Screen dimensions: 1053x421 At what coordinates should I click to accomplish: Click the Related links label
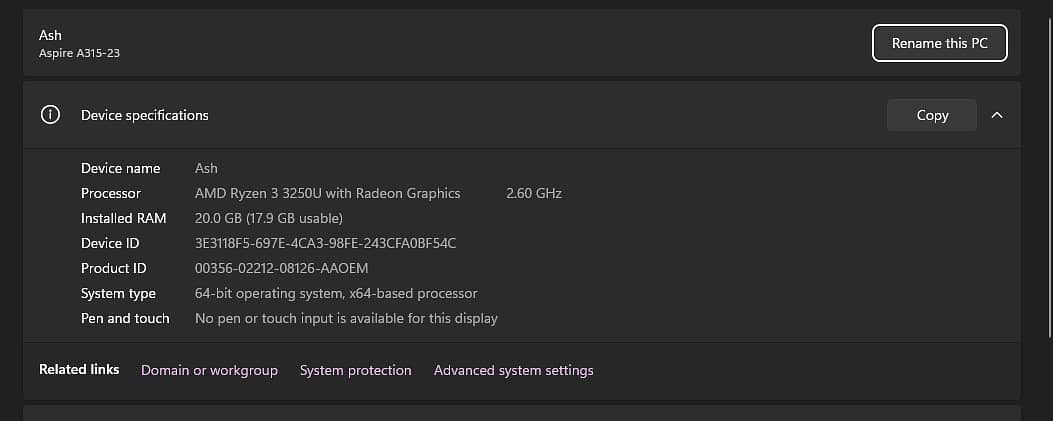[79, 369]
